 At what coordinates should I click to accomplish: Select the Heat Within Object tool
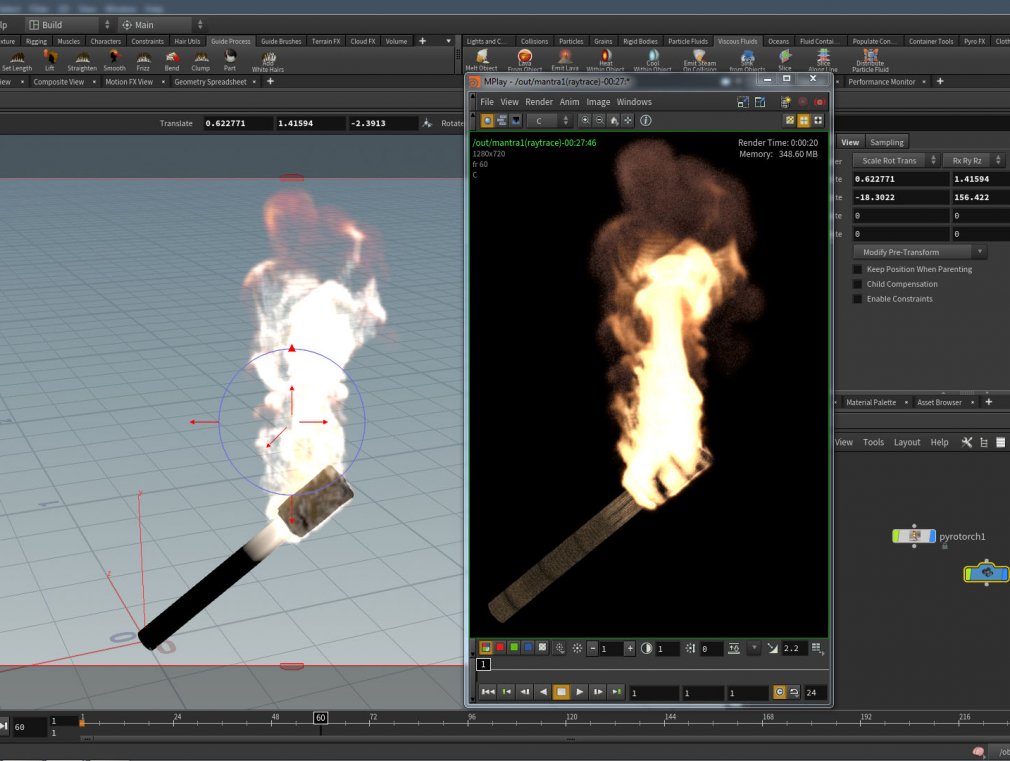pyautogui.click(x=605, y=61)
